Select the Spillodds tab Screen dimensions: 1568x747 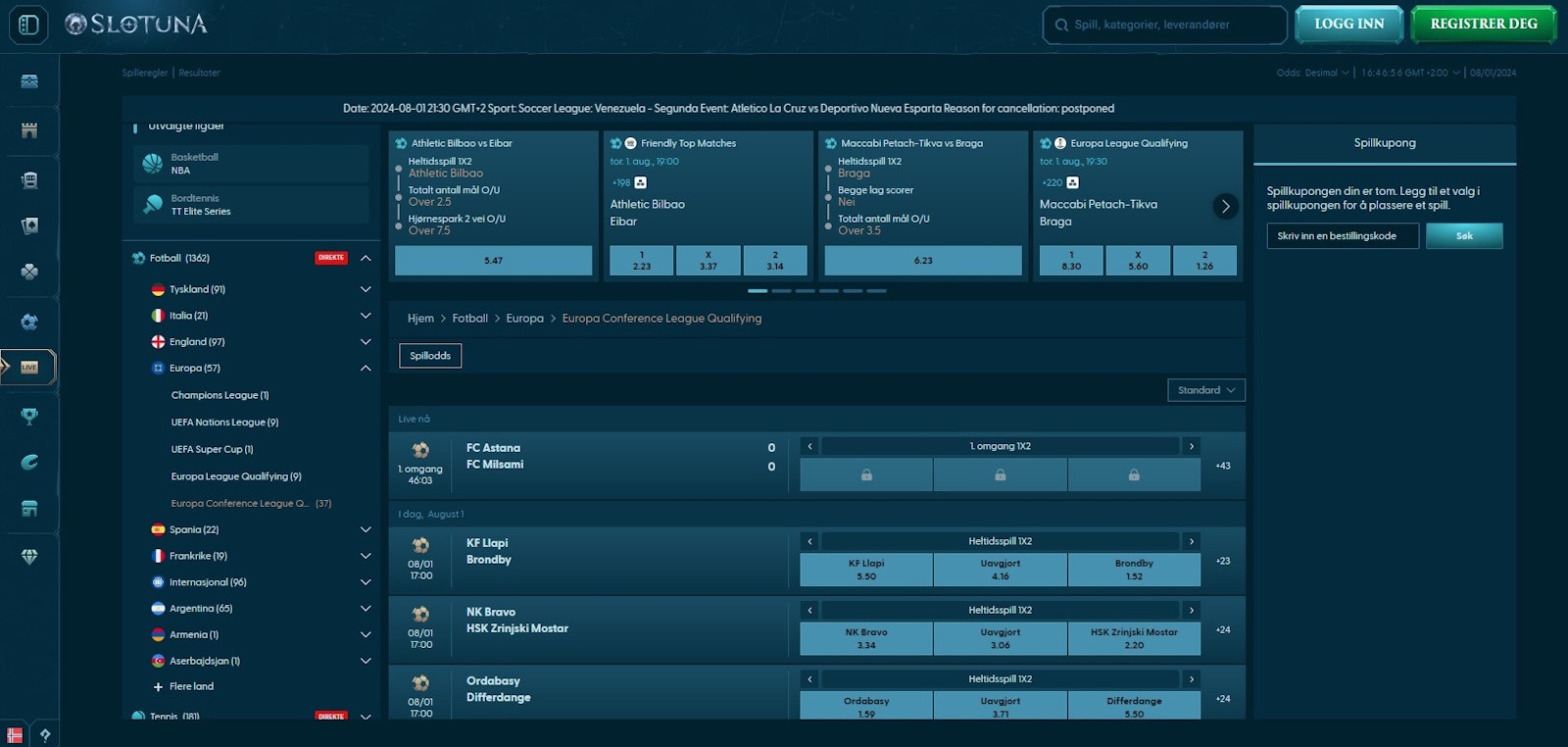(429, 356)
